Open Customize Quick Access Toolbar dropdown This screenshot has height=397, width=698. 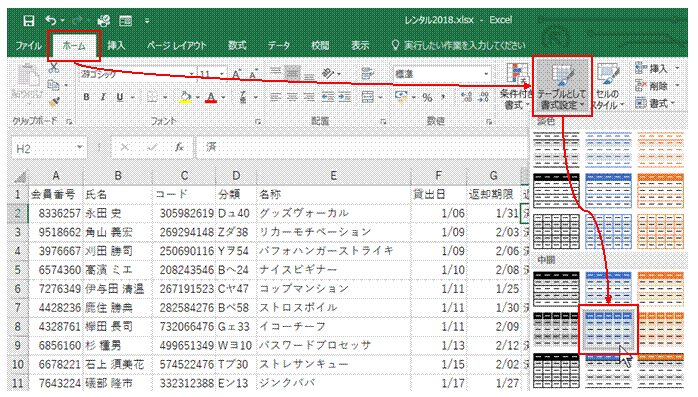click(147, 21)
